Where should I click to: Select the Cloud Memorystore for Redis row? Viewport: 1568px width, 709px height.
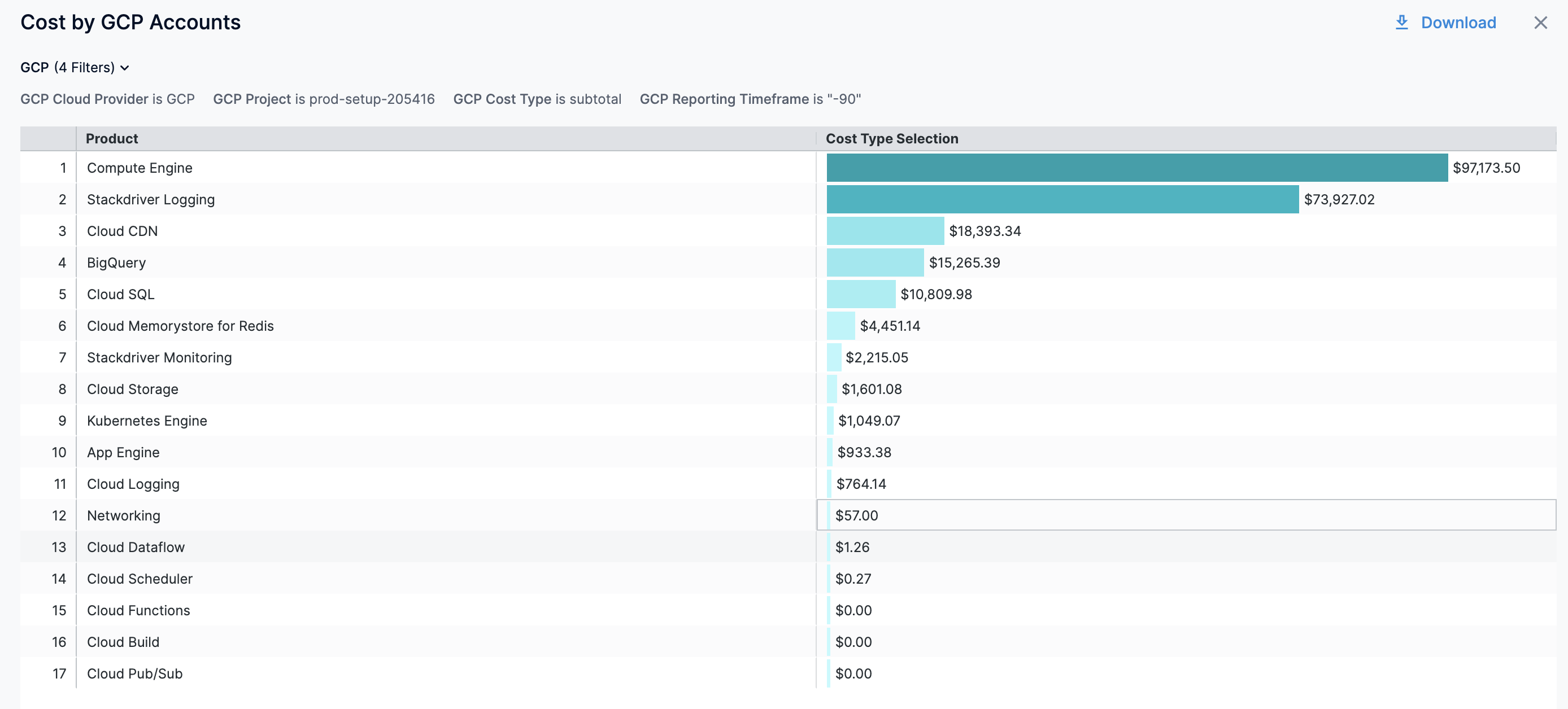[x=180, y=326]
